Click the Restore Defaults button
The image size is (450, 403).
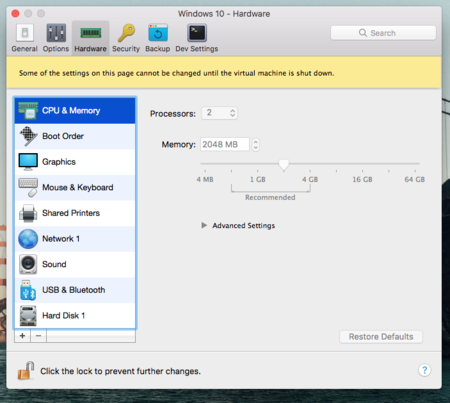point(381,337)
